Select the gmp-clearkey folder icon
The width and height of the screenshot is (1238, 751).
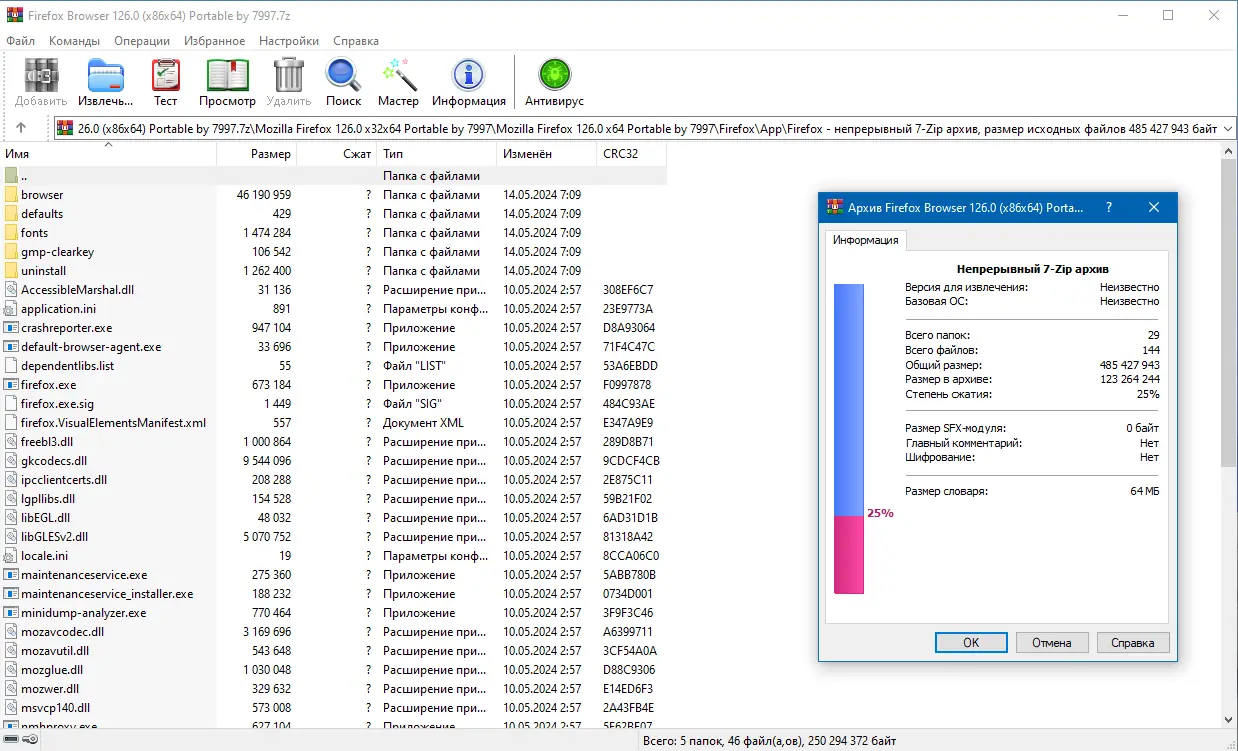[11, 252]
